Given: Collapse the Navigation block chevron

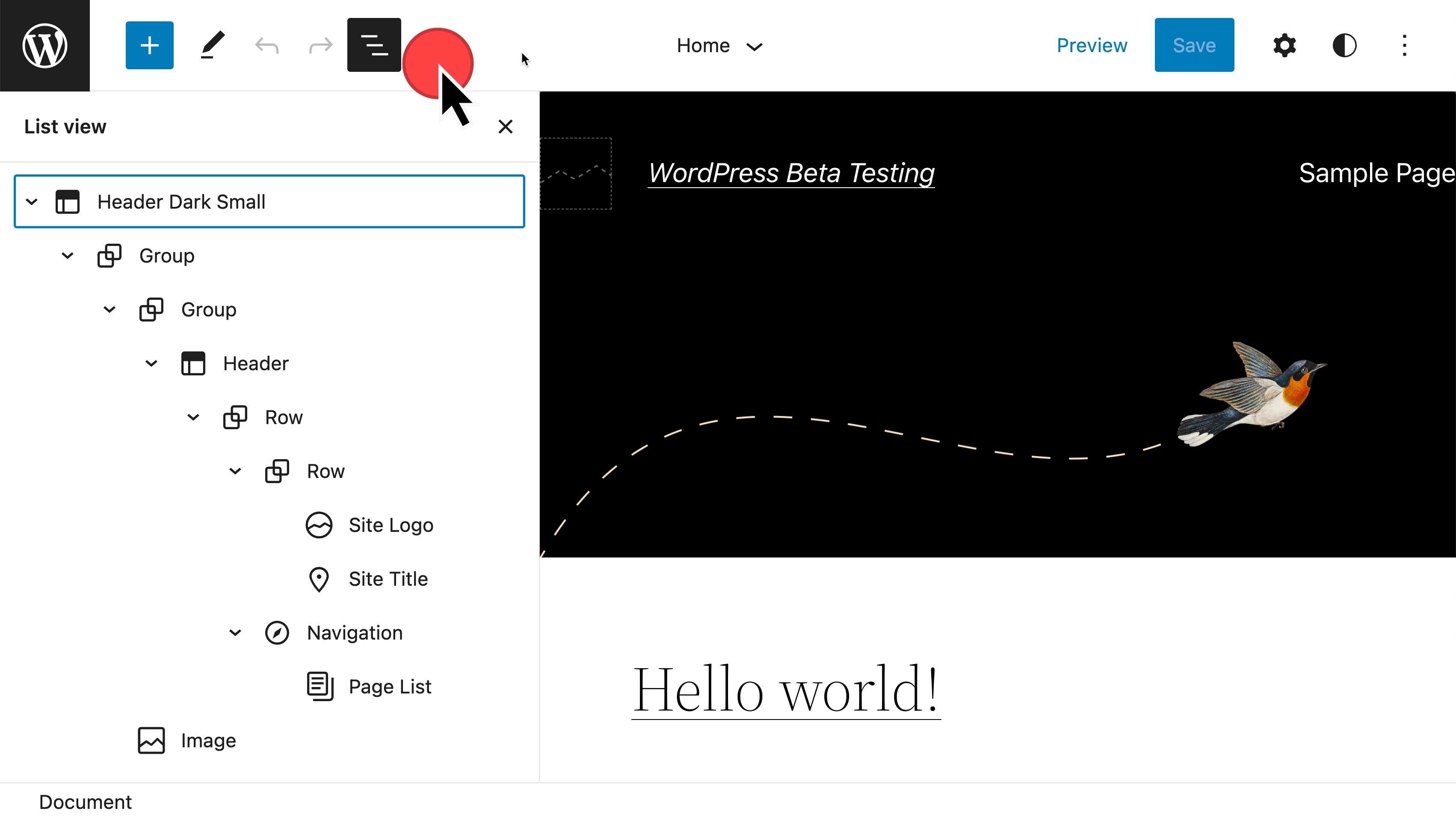Looking at the screenshot, I should click(235, 633).
